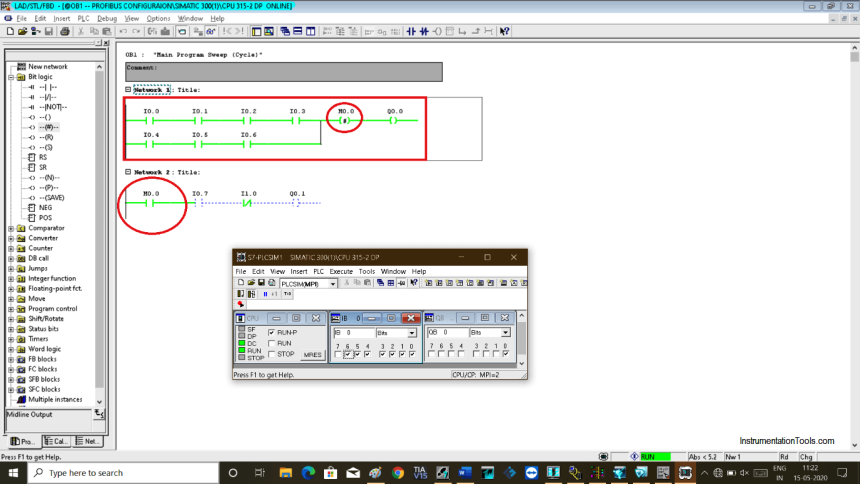Click the Cascade windows icon in PLCSIM toolbar
The height and width of the screenshot is (484, 860).
pyautogui.click(x=380, y=283)
